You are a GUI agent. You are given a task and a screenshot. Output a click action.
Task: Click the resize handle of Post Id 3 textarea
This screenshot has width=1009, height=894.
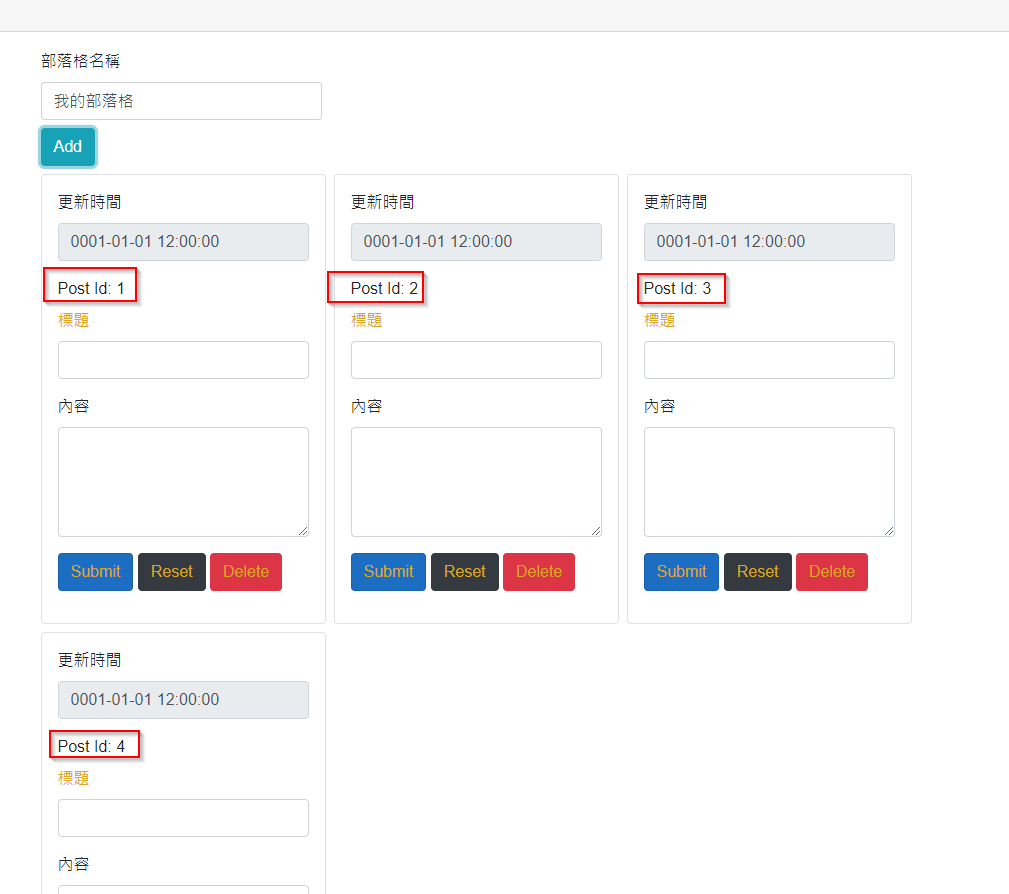coord(889,531)
